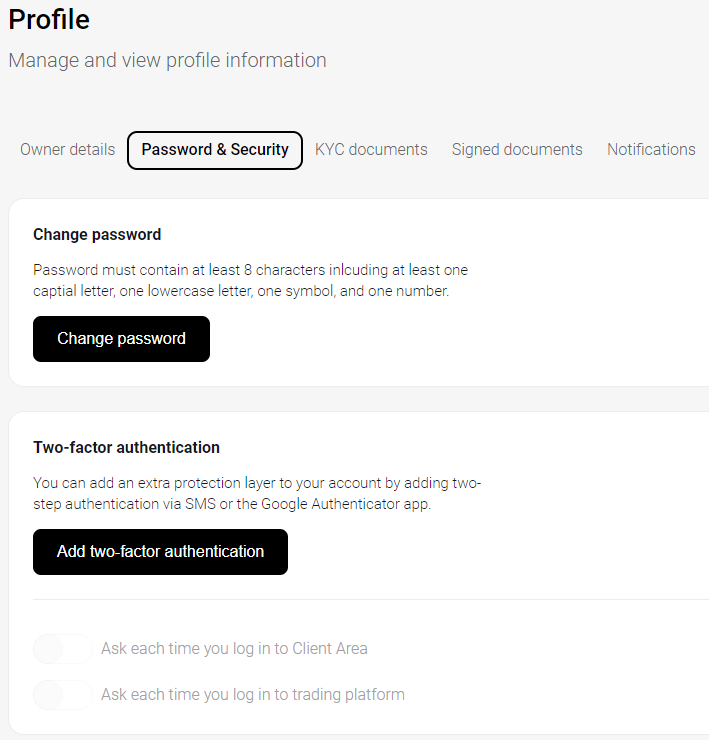Open the Notifications tab
The width and height of the screenshot is (709, 740).
click(651, 150)
